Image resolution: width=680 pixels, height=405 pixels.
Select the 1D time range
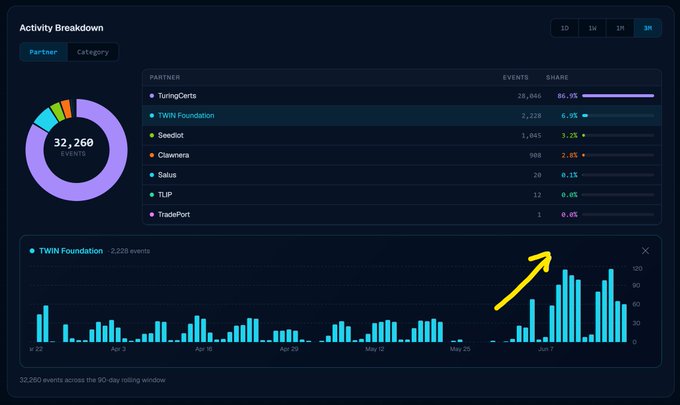click(x=565, y=28)
